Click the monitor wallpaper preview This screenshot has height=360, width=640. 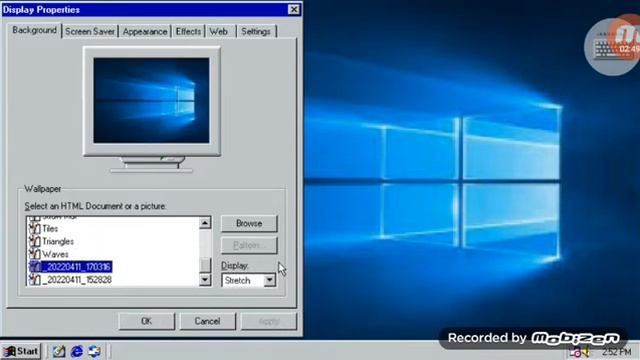pos(151,100)
